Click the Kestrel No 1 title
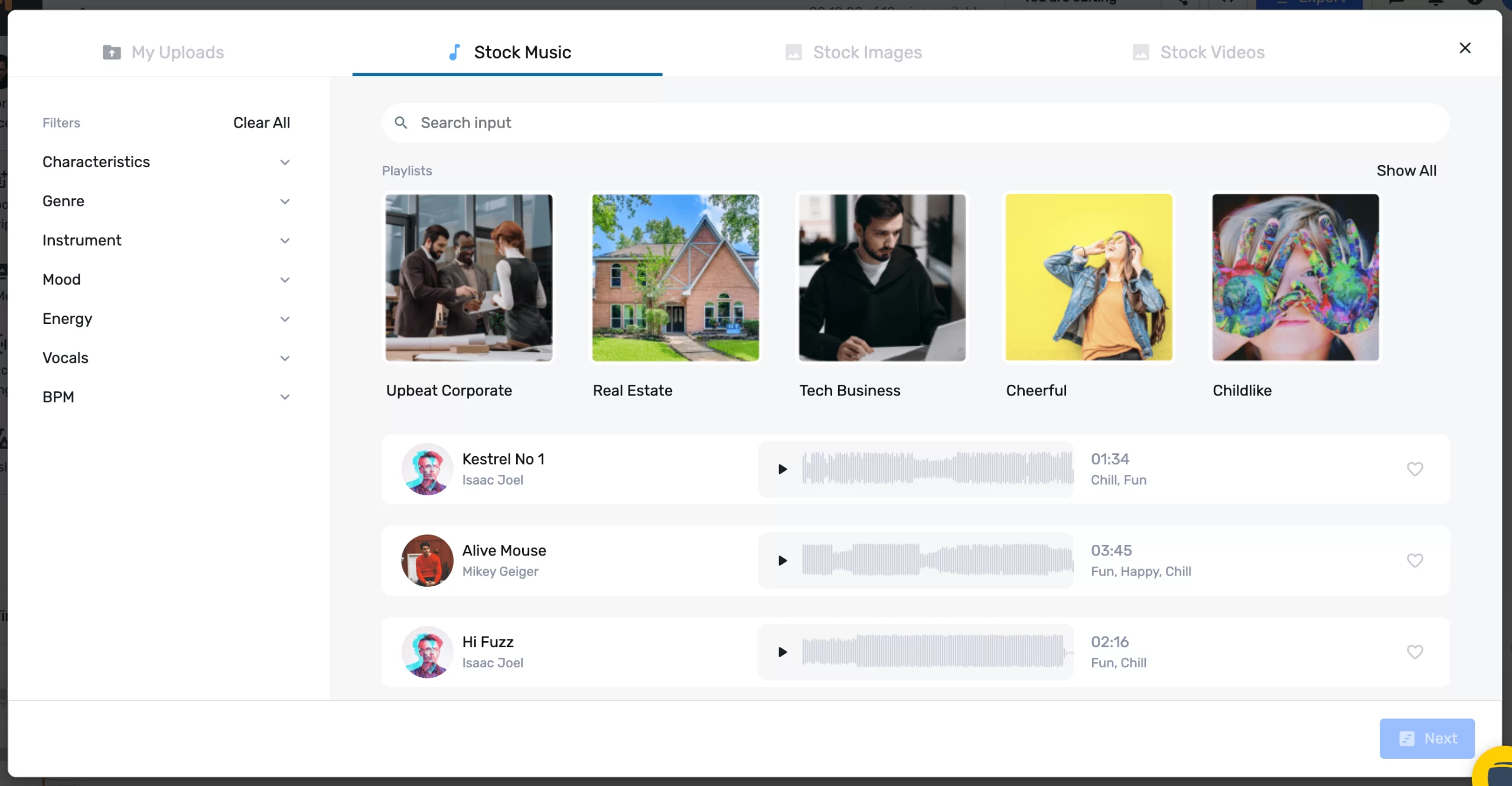1512x786 pixels. (x=503, y=459)
